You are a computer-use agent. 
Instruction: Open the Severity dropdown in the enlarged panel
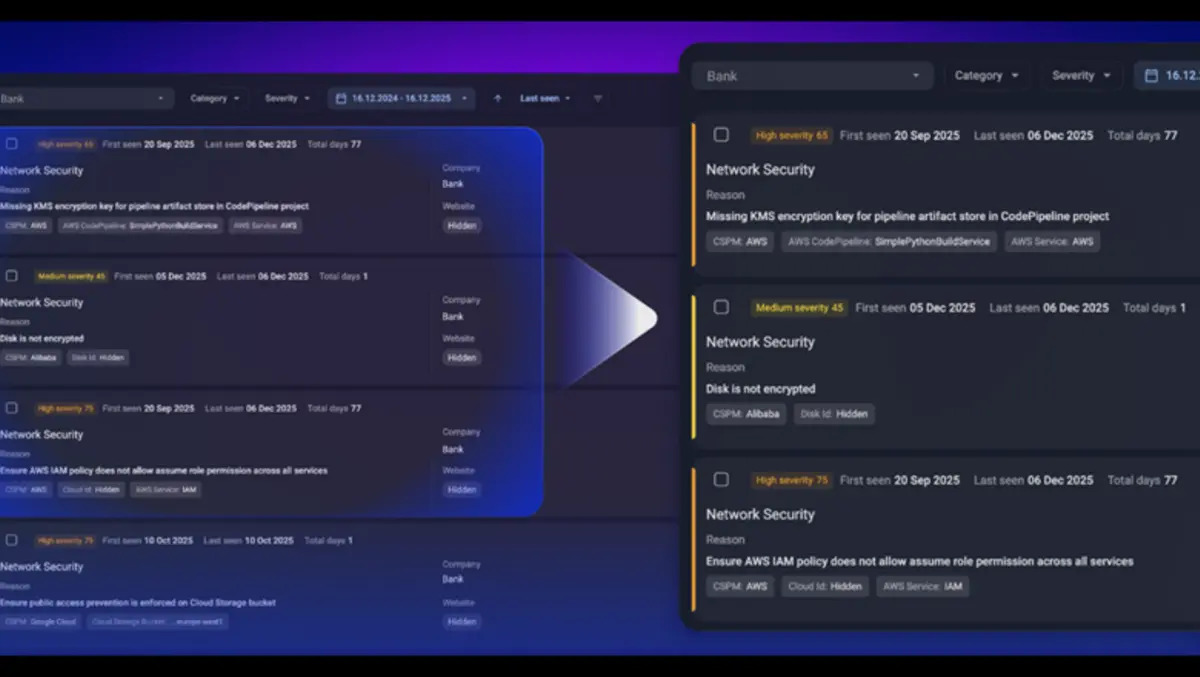pyautogui.click(x=1080, y=76)
